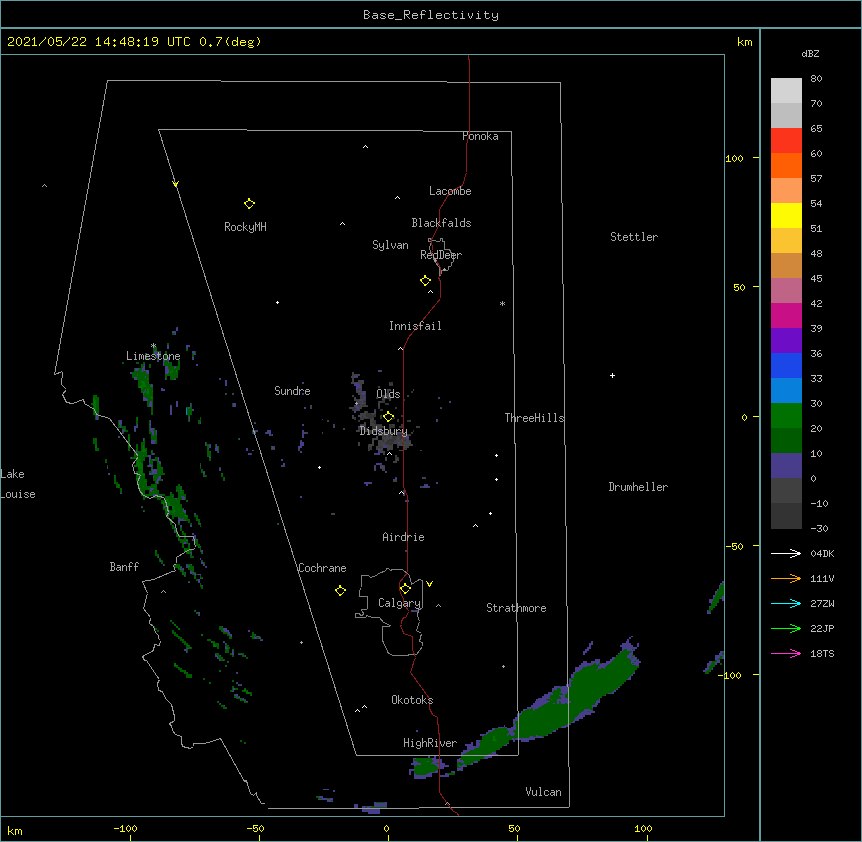Select the cyan 27ZW arrow in legend
This screenshot has width=862, height=842.
click(x=786, y=603)
